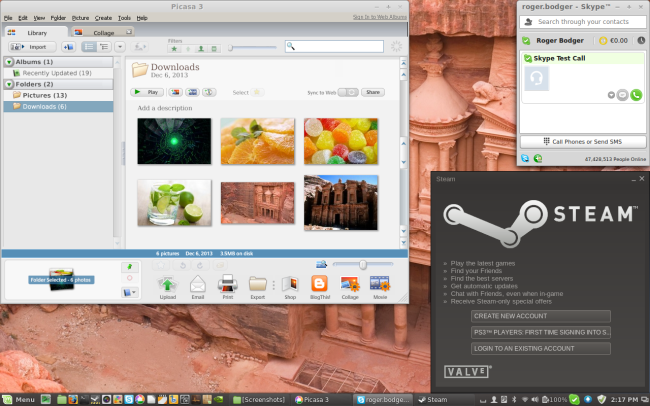
Task: Toggle starred photos filter
Action: click(x=174, y=49)
